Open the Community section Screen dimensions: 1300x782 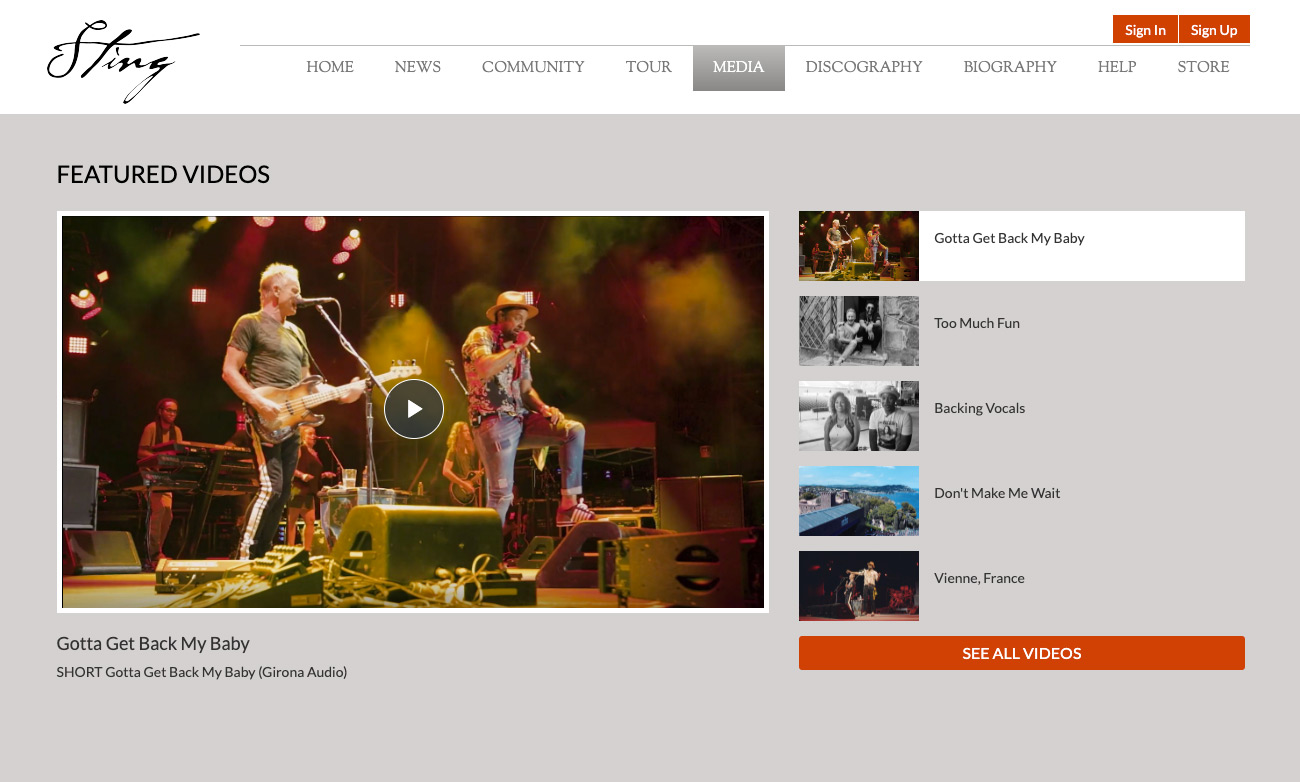point(533,68)
